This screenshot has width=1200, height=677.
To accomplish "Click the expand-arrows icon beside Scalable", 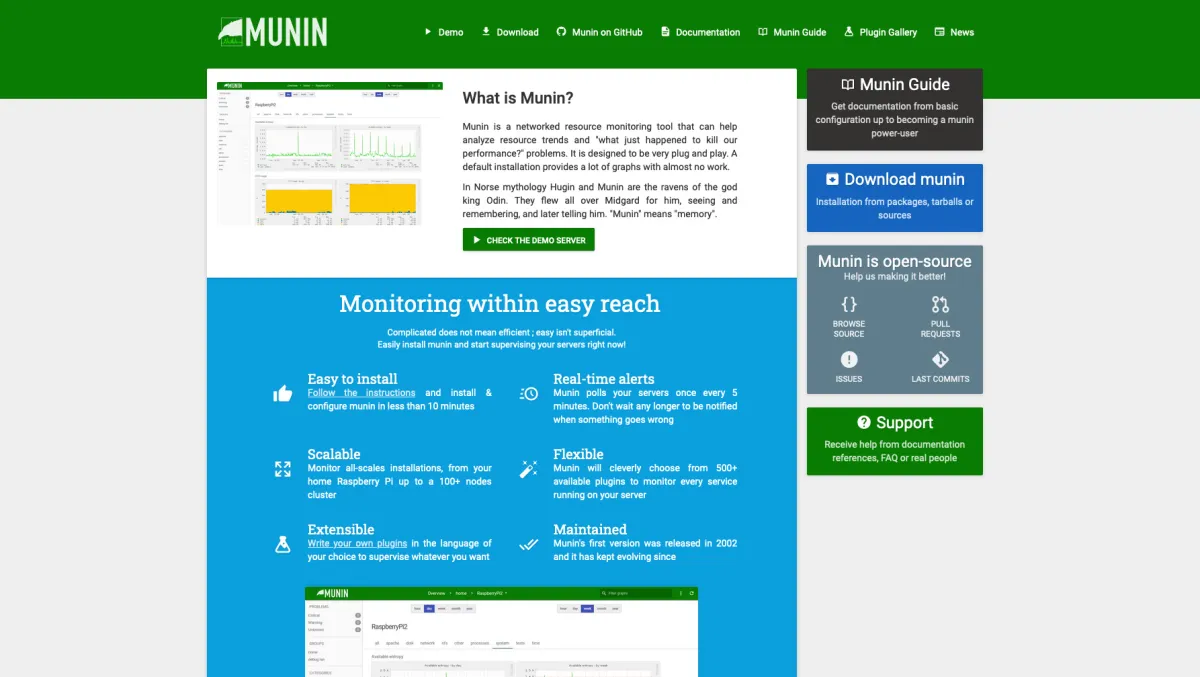I will (283, 468).
